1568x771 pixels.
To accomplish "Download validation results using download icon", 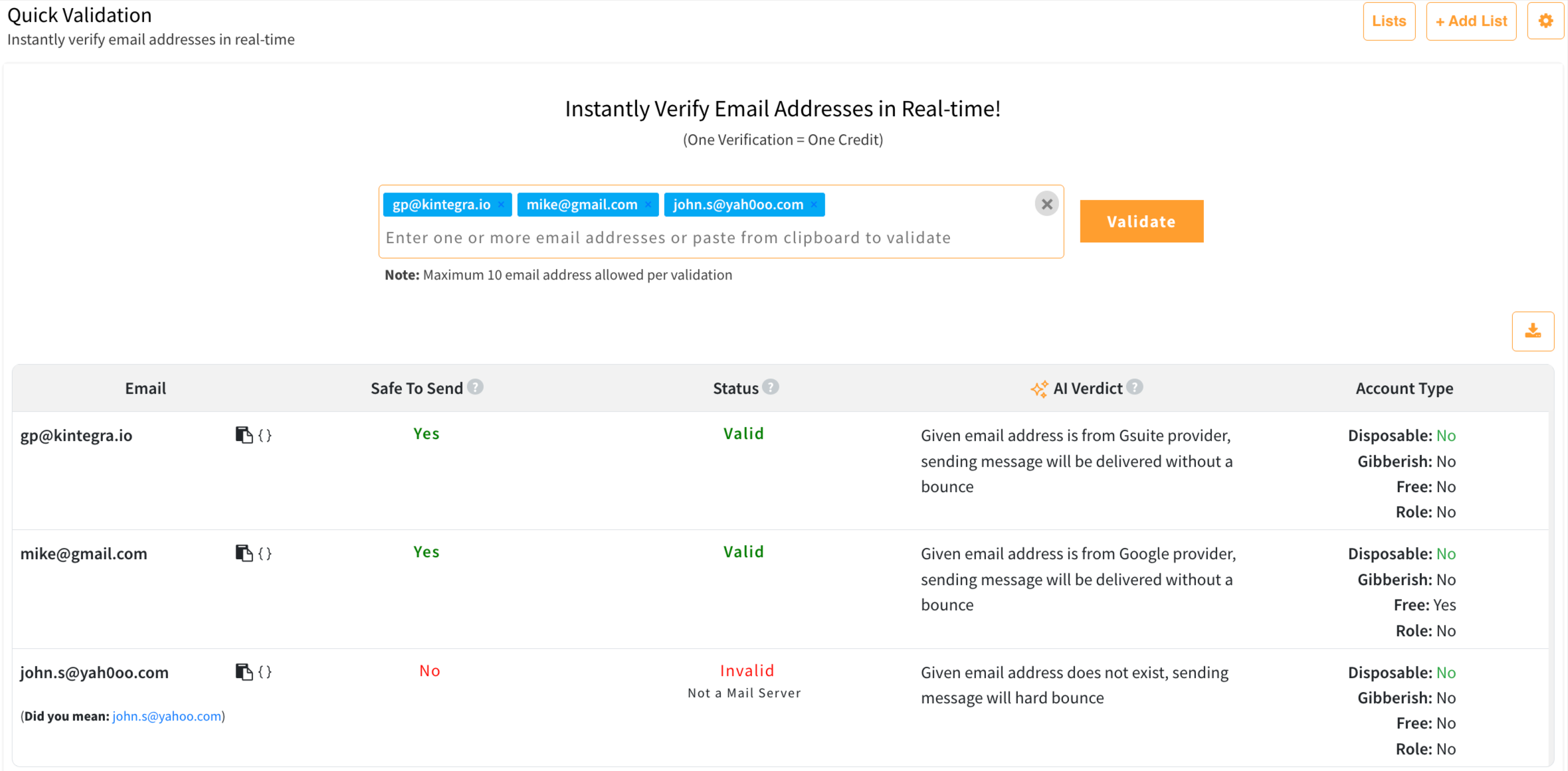I will click(x=1533, y=331).
